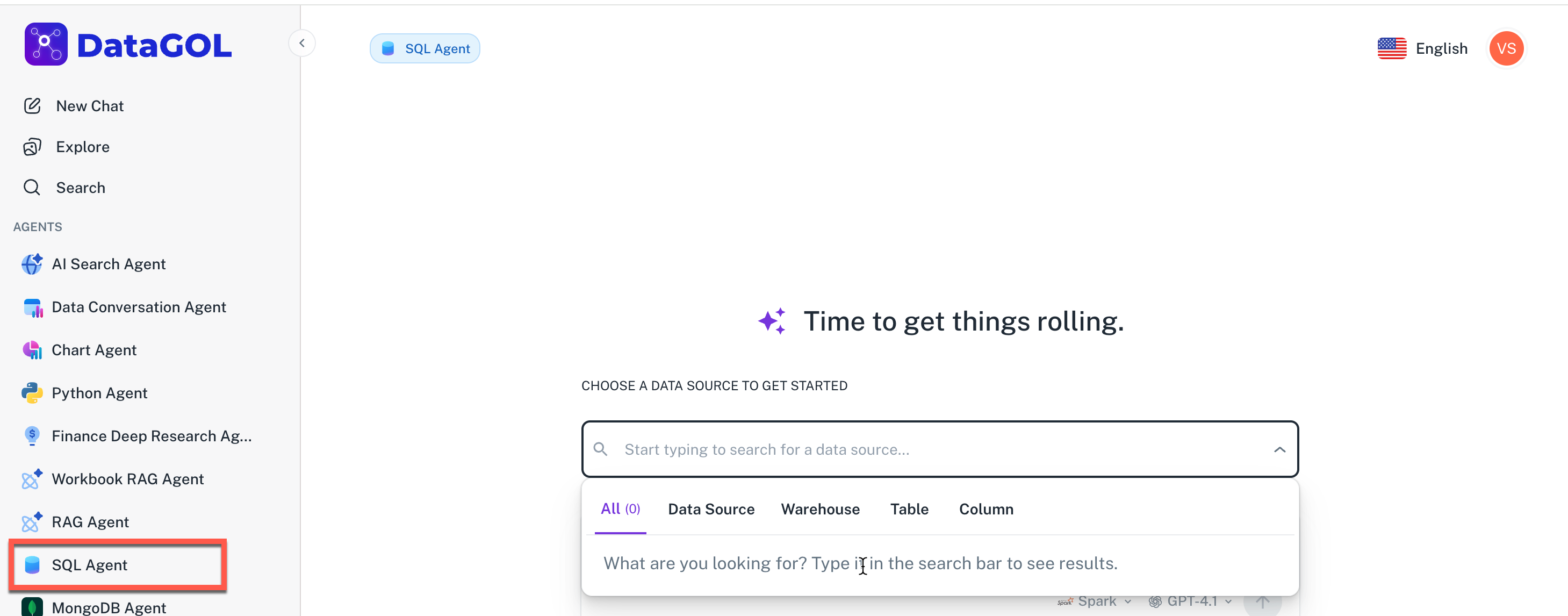The image size is (1568, 616).
Task: Click the data source search input field
Action: 913,450
